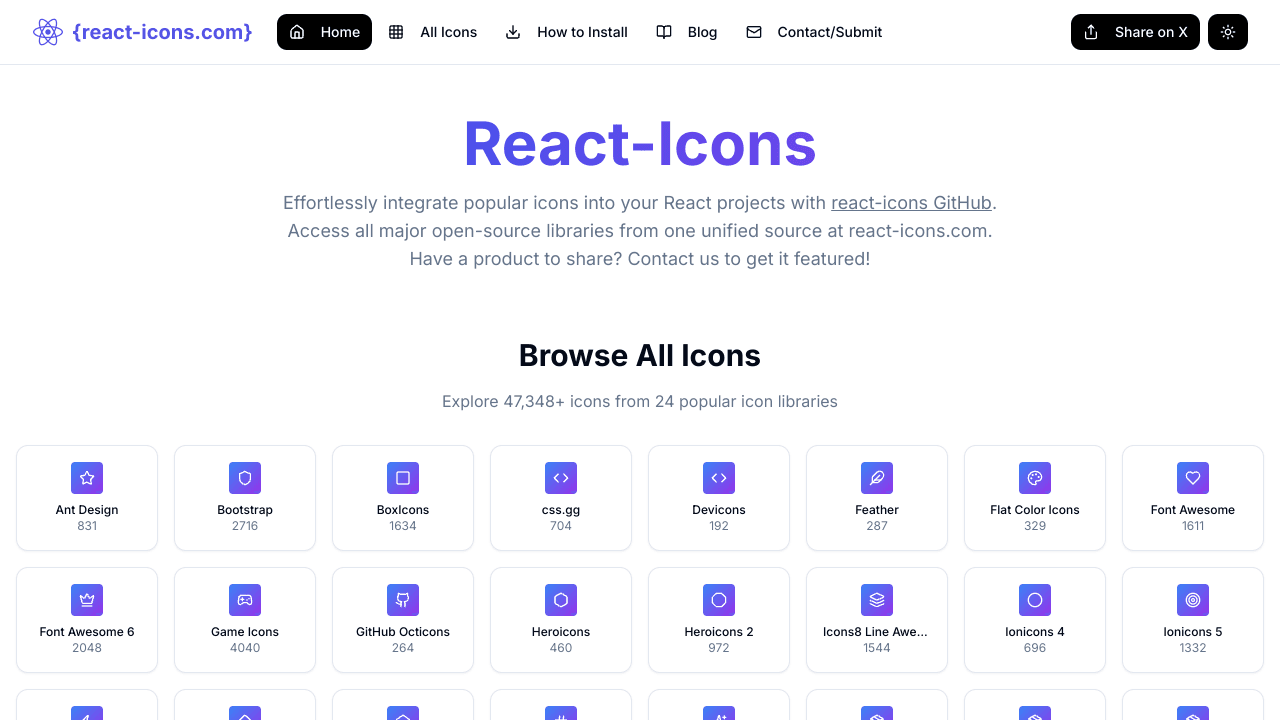1280x720 pixels.
Task: Click the GitHub Octicons cat icon
Action: (403, 600)
